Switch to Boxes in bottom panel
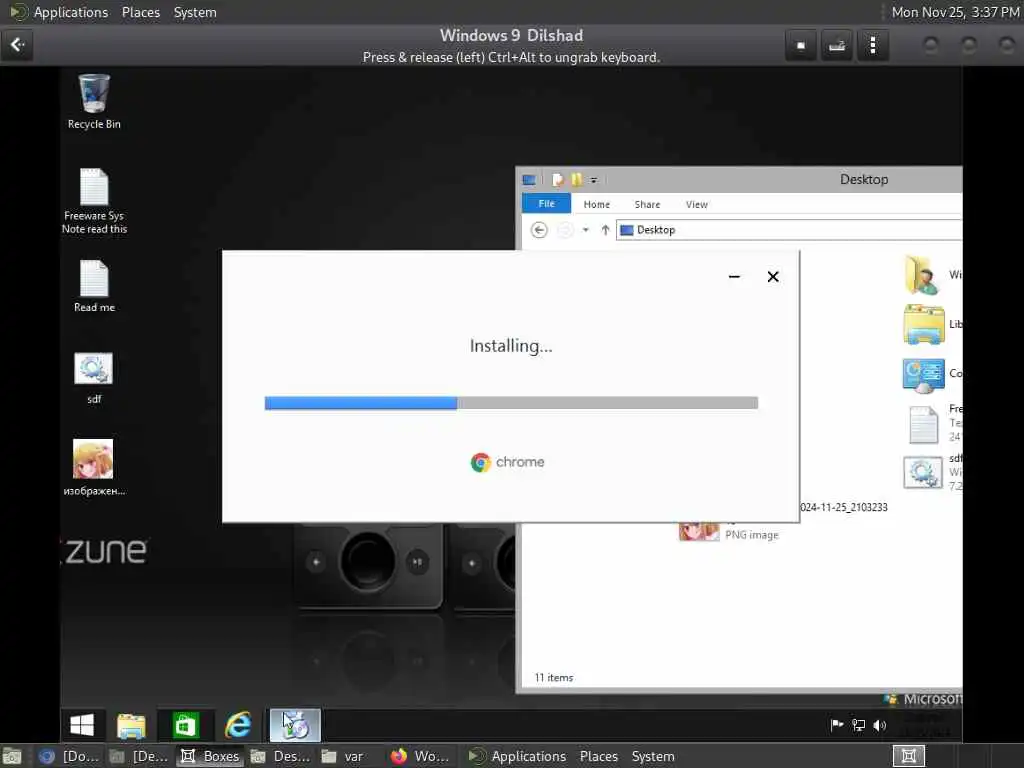Image resolution: width=1024 pixels, height=768 pixels. 210,756
